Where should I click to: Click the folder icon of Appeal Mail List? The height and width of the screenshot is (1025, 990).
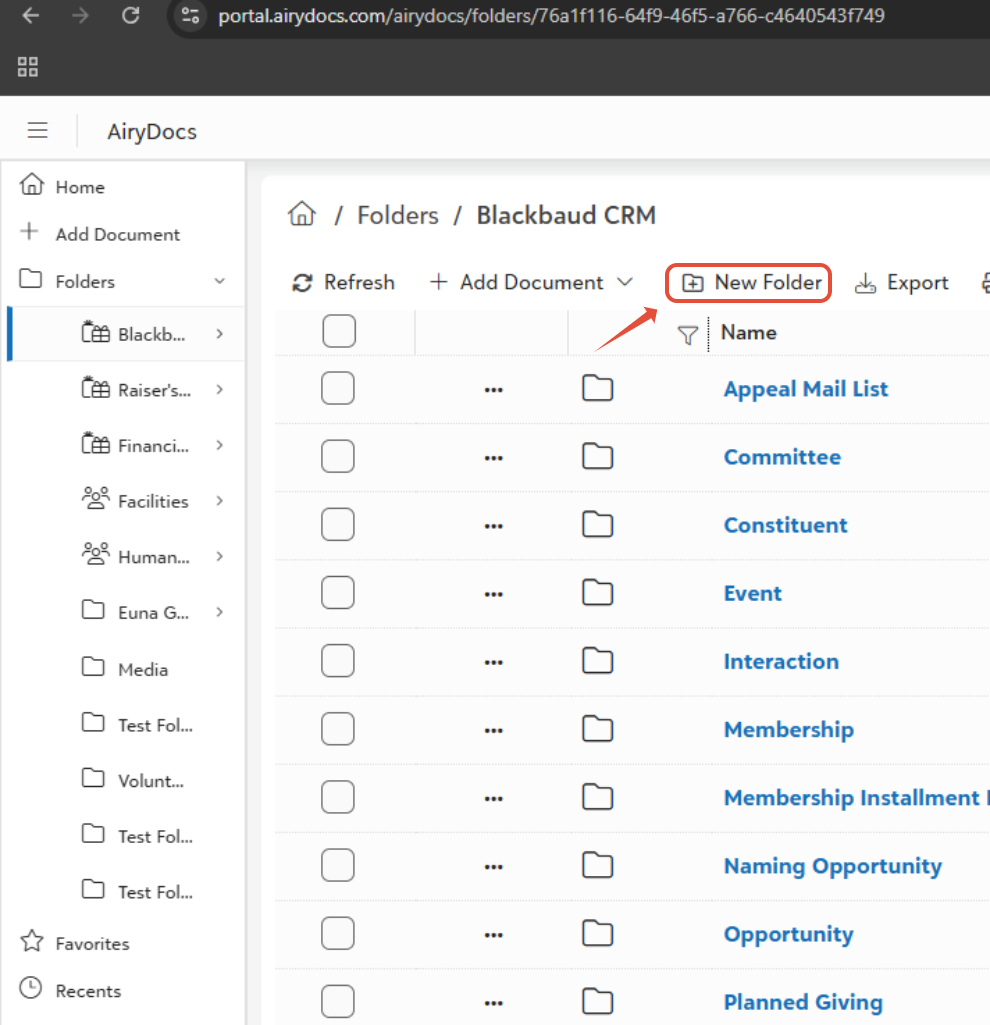[597, 388]
